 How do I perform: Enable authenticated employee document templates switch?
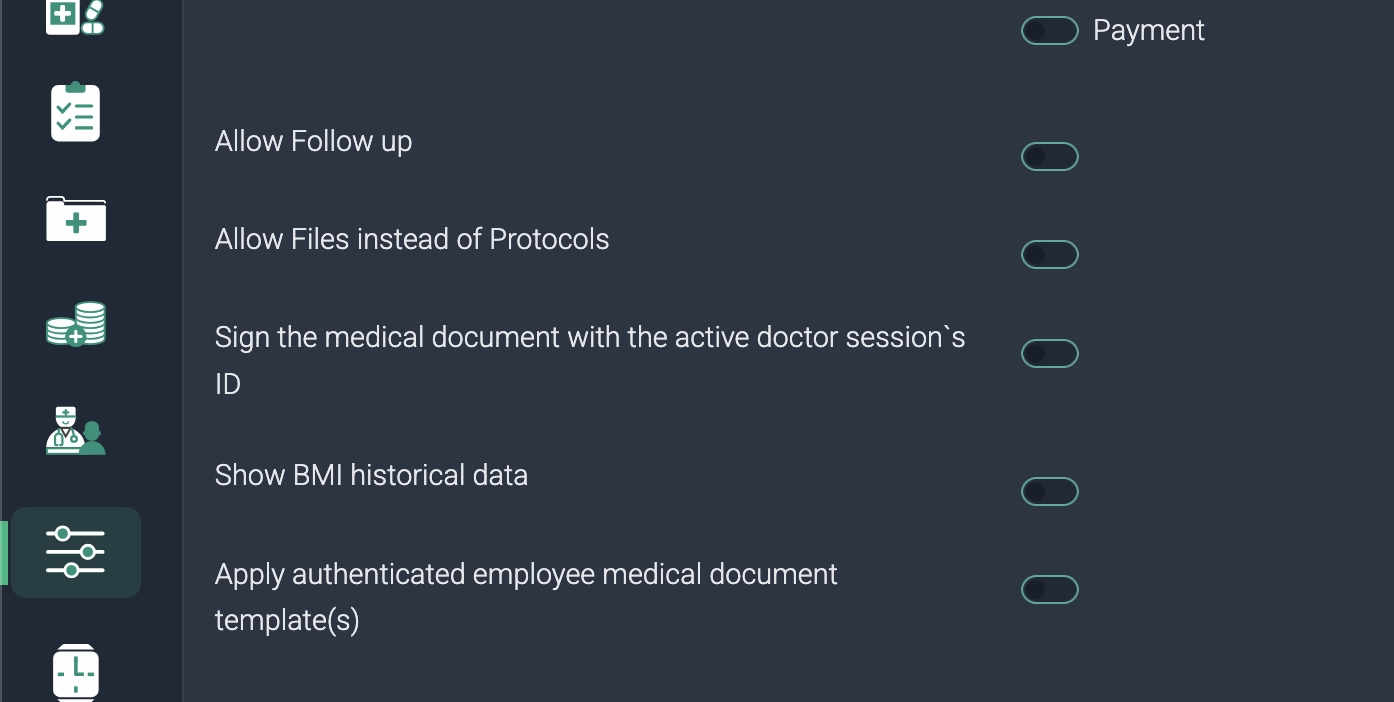(x=1049, y=590)
